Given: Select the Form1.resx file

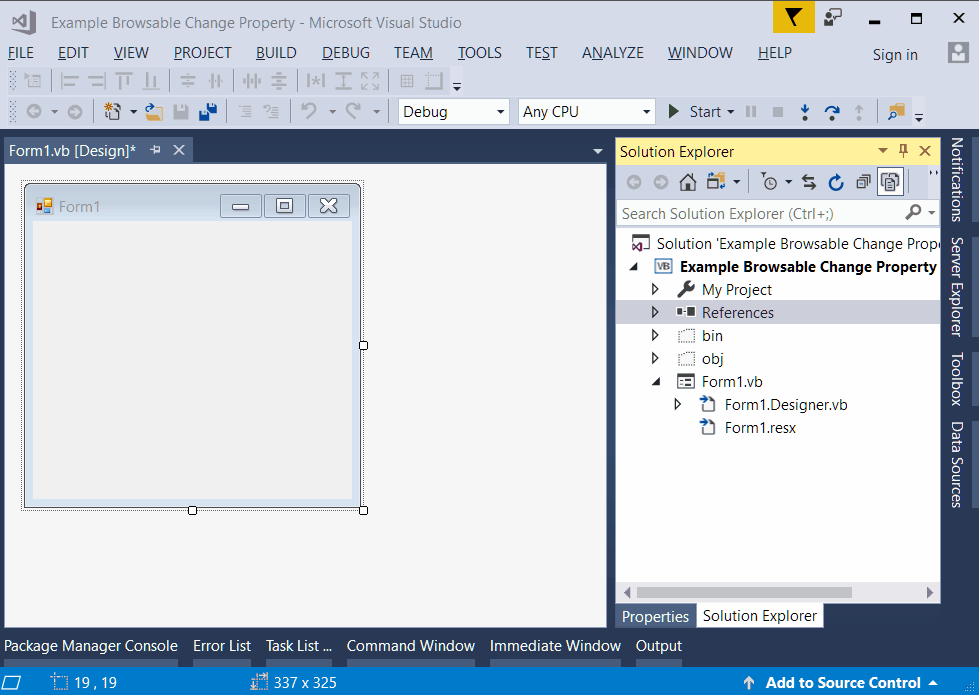Looking at the screenshot, I should [x=760, y=428].
